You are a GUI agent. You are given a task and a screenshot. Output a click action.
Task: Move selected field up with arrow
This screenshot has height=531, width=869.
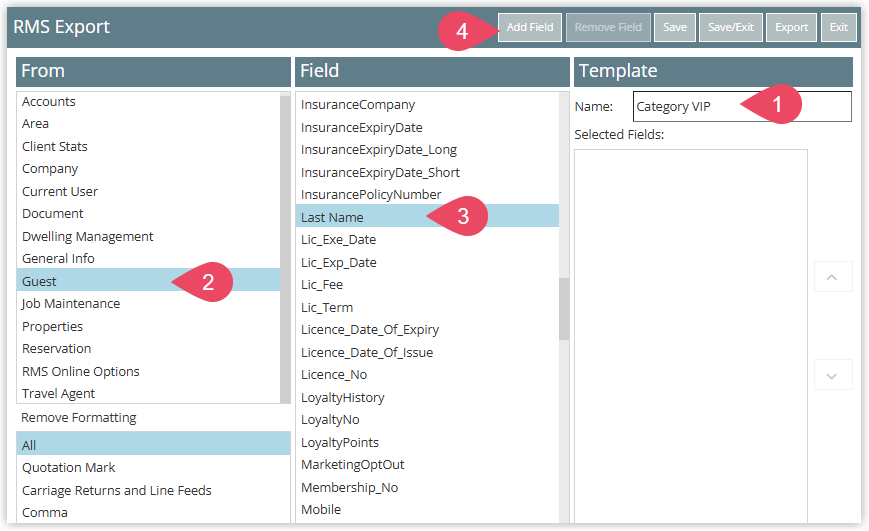[x=832, y=277]
